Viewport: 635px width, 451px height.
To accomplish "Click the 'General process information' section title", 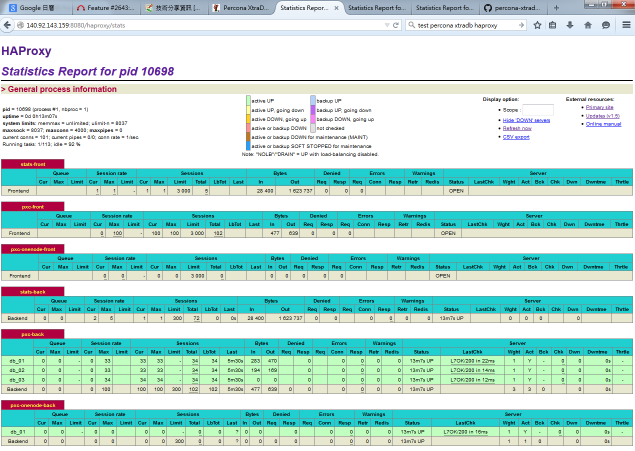I will pos(62,89).
